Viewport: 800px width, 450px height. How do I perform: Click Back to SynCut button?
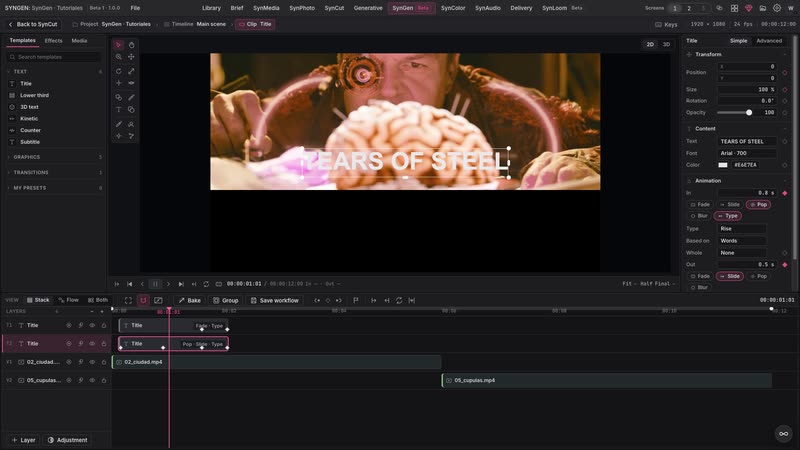pos(33,24)
